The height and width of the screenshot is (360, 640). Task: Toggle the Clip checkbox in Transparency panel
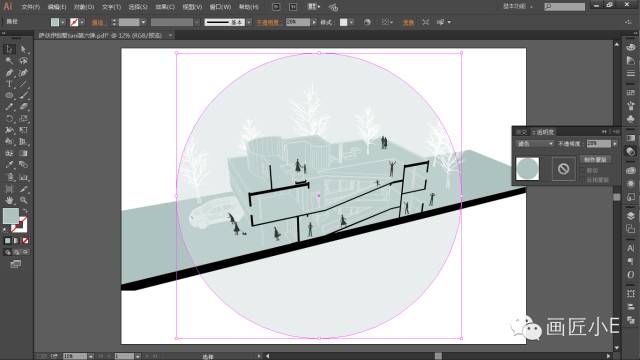click(x=583, y=171)
